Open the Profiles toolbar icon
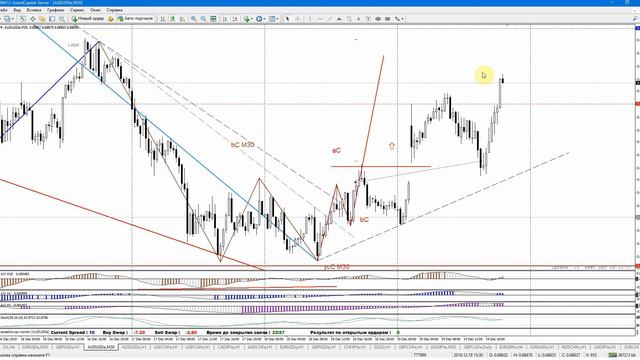 7,19
